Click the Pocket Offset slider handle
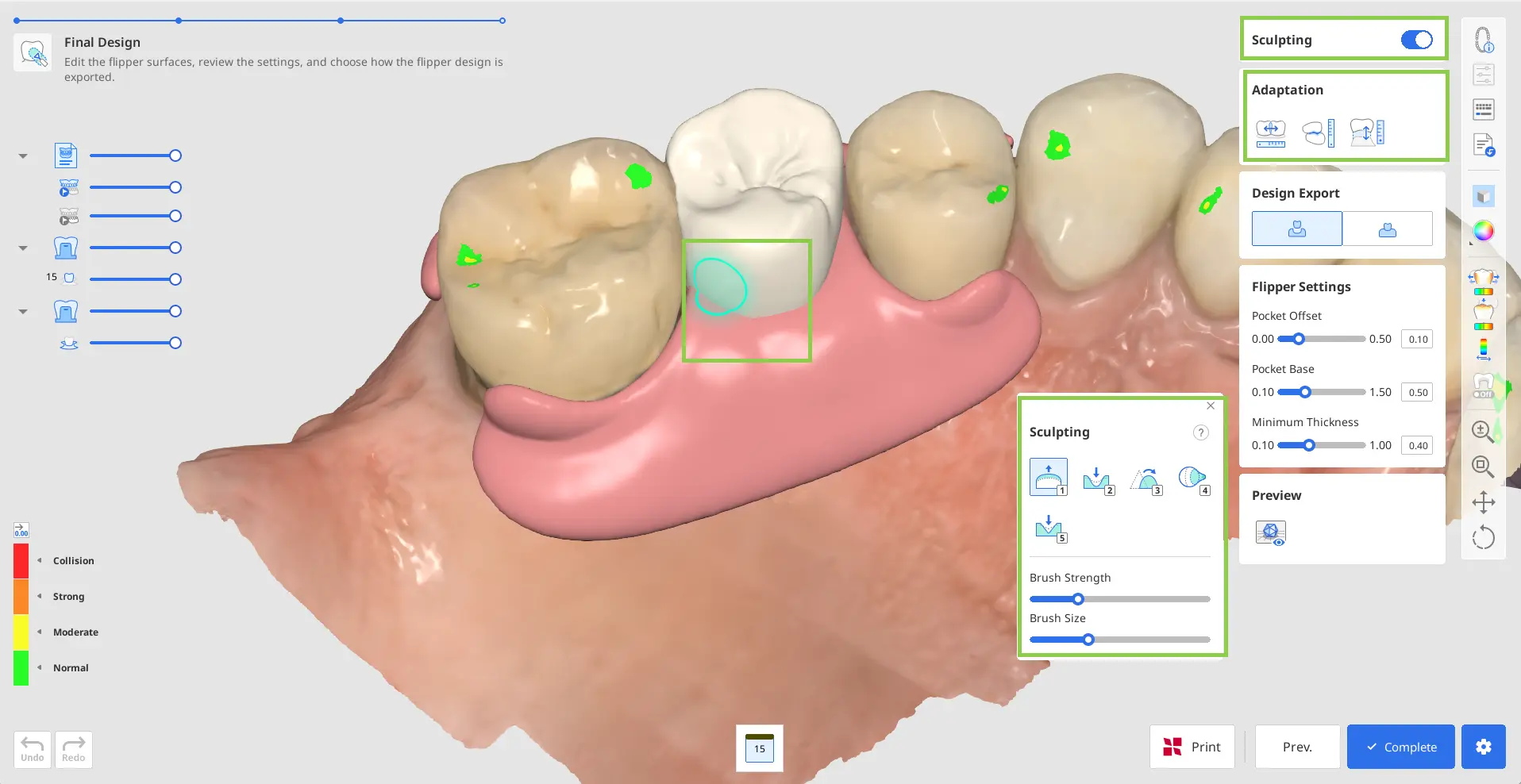 pyautogui.click(x=1299, y=339)
